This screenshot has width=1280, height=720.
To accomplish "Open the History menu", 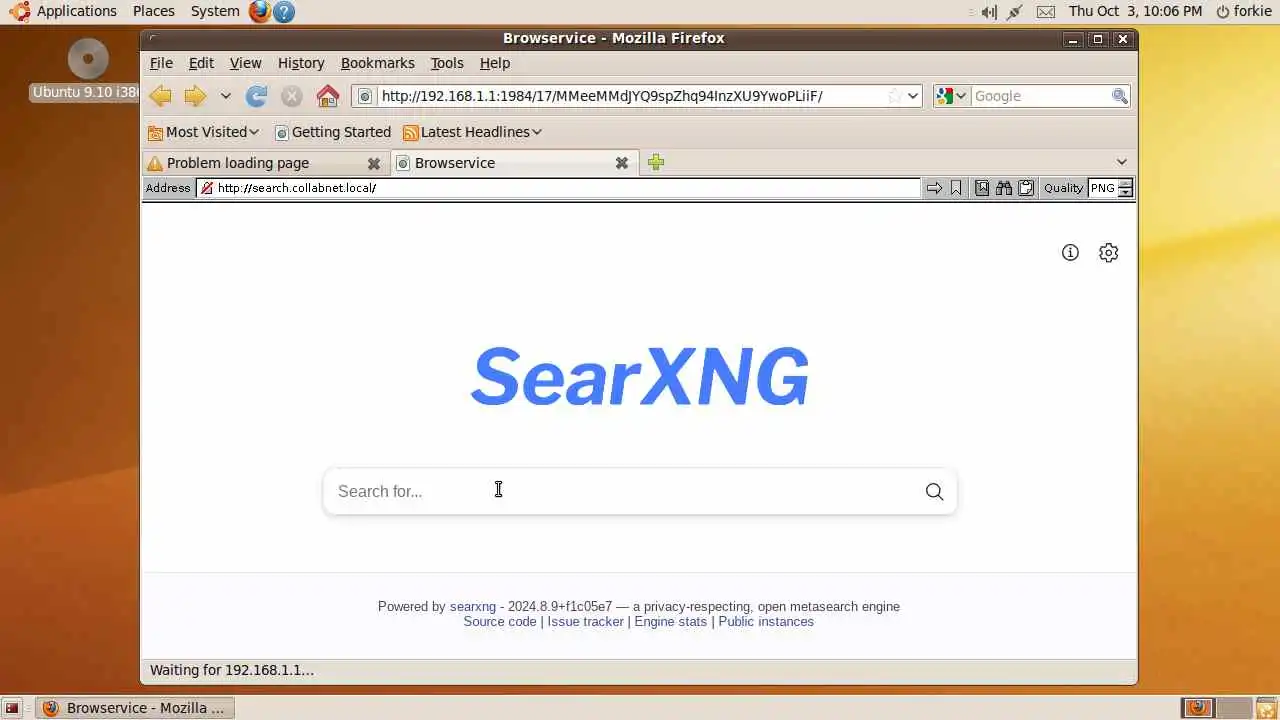I will [x=301, y=63].
